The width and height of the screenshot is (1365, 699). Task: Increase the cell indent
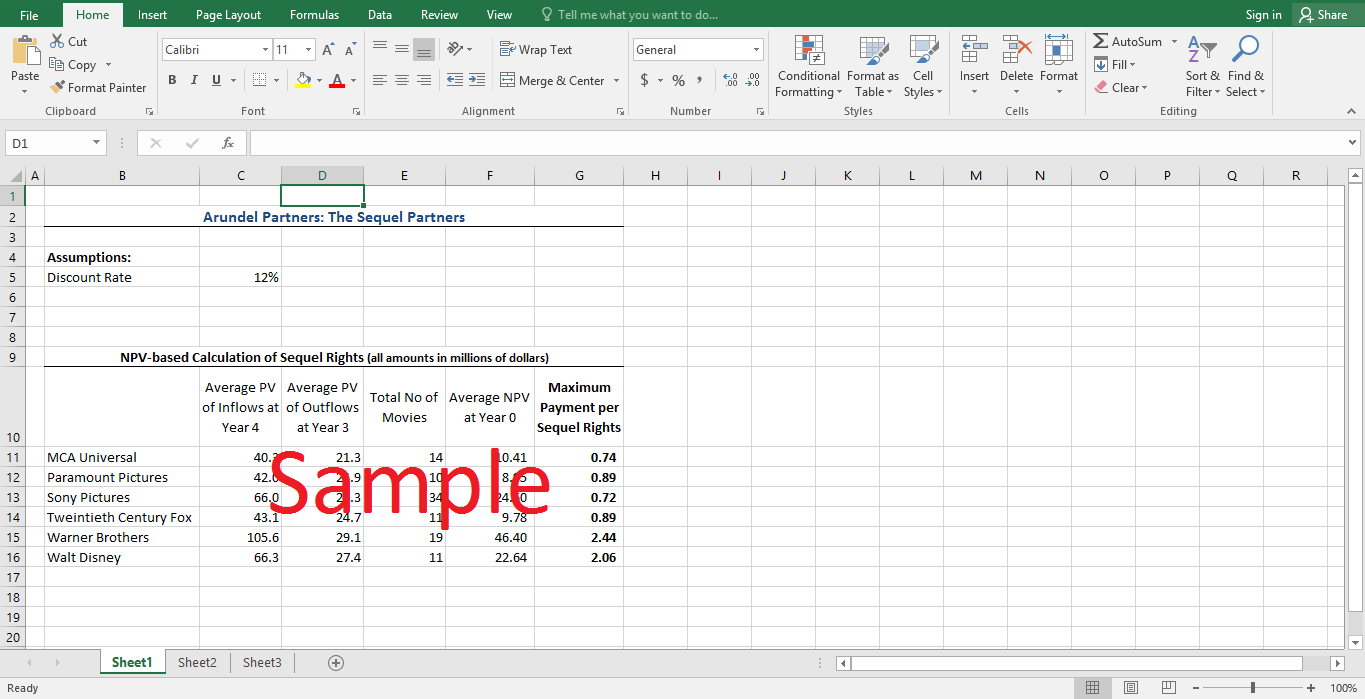point(476,80)
